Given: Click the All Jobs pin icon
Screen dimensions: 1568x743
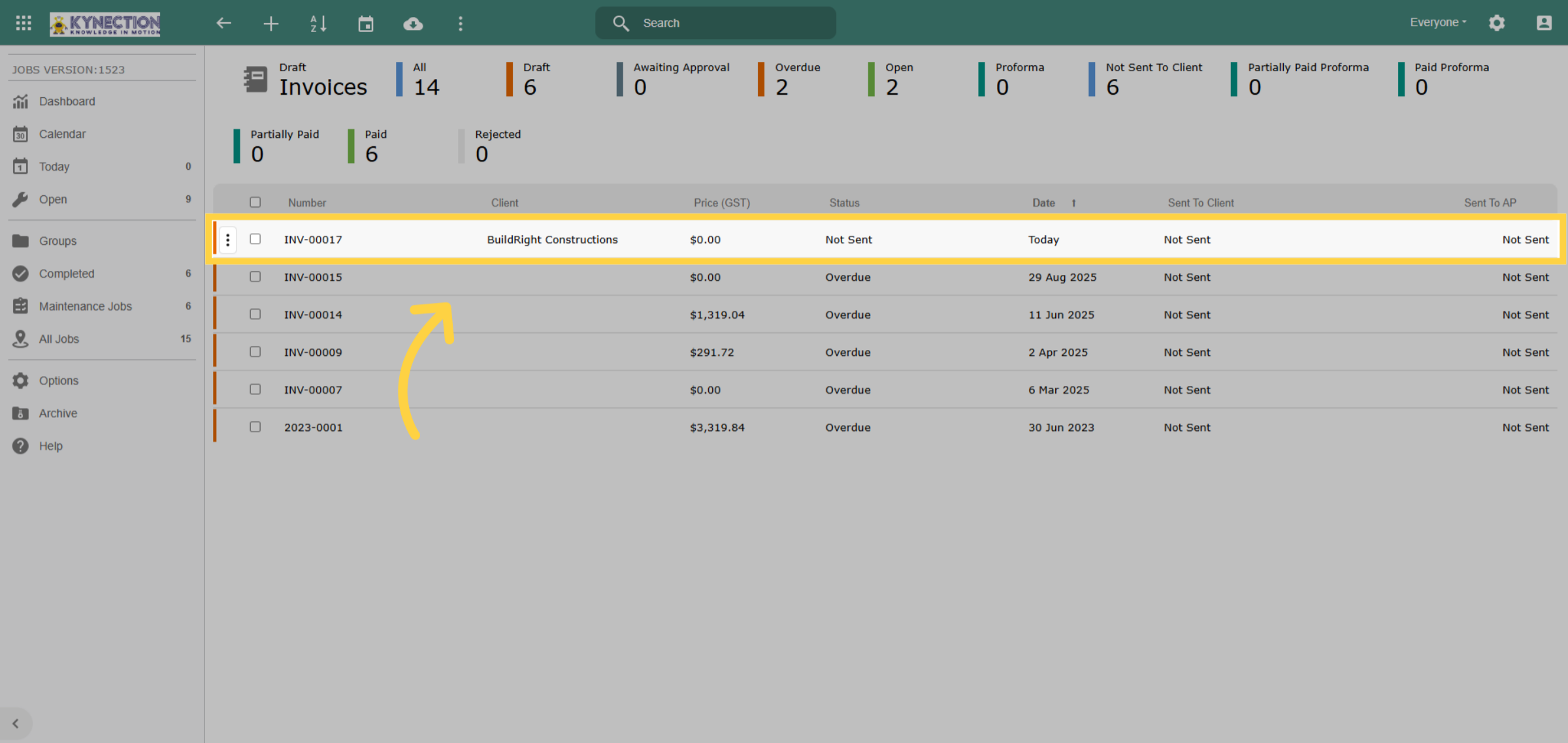Looking at the screenshot, I should tap(20, 339).
